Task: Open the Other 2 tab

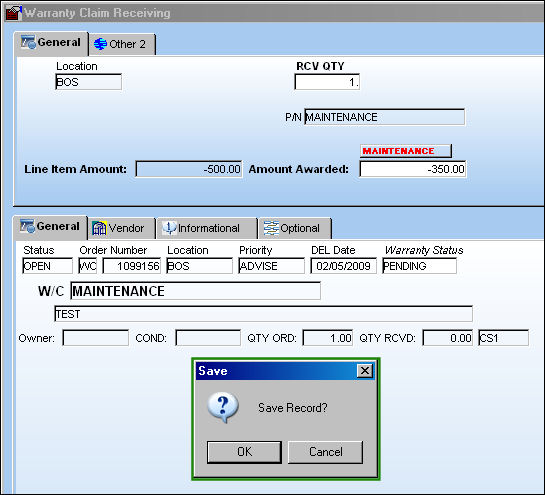Action: coord(121,44)
